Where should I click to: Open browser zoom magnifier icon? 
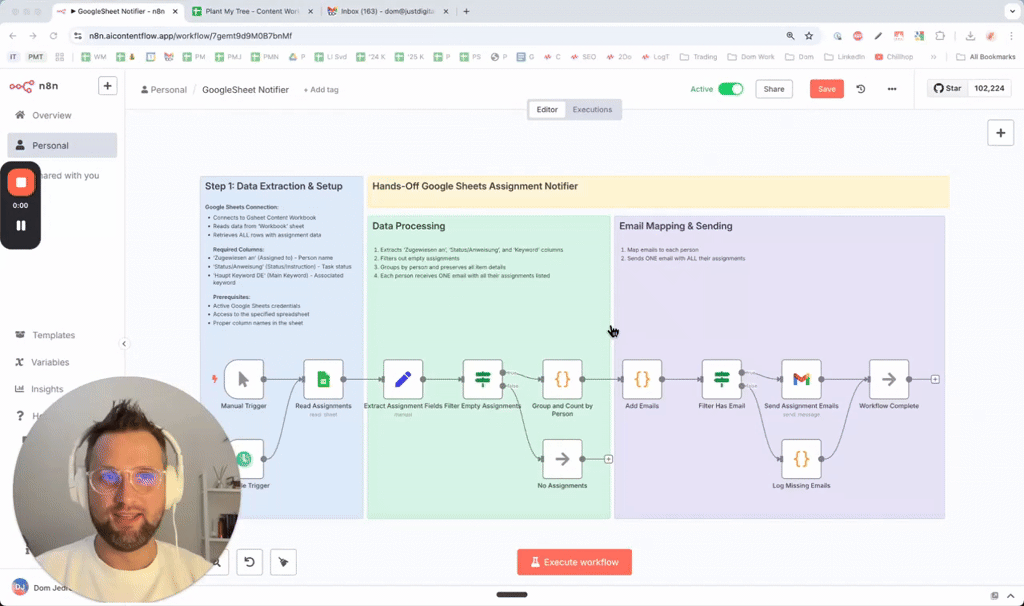[x=790, y=36]
